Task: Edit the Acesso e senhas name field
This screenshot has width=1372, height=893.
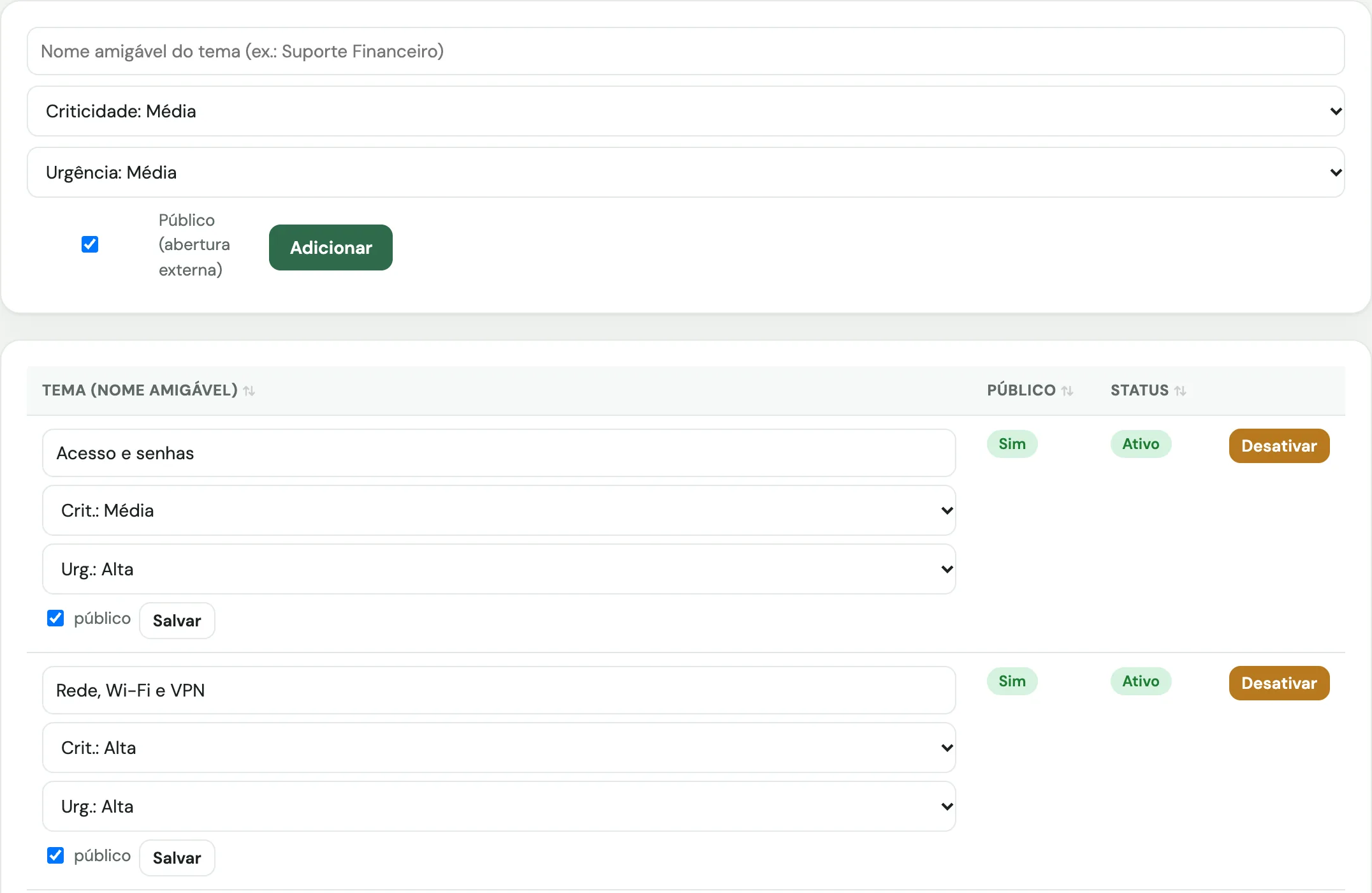Action: (x=499, y=453)
